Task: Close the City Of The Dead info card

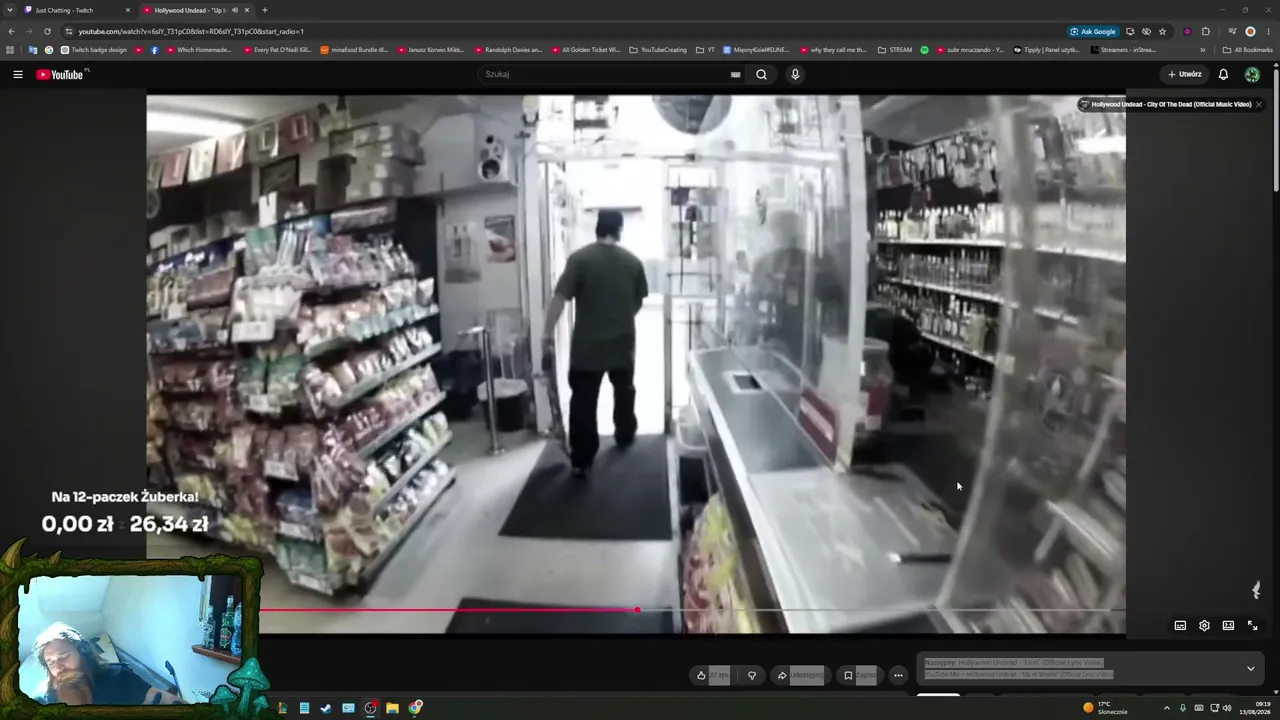Action: [x=1259, y=104]
